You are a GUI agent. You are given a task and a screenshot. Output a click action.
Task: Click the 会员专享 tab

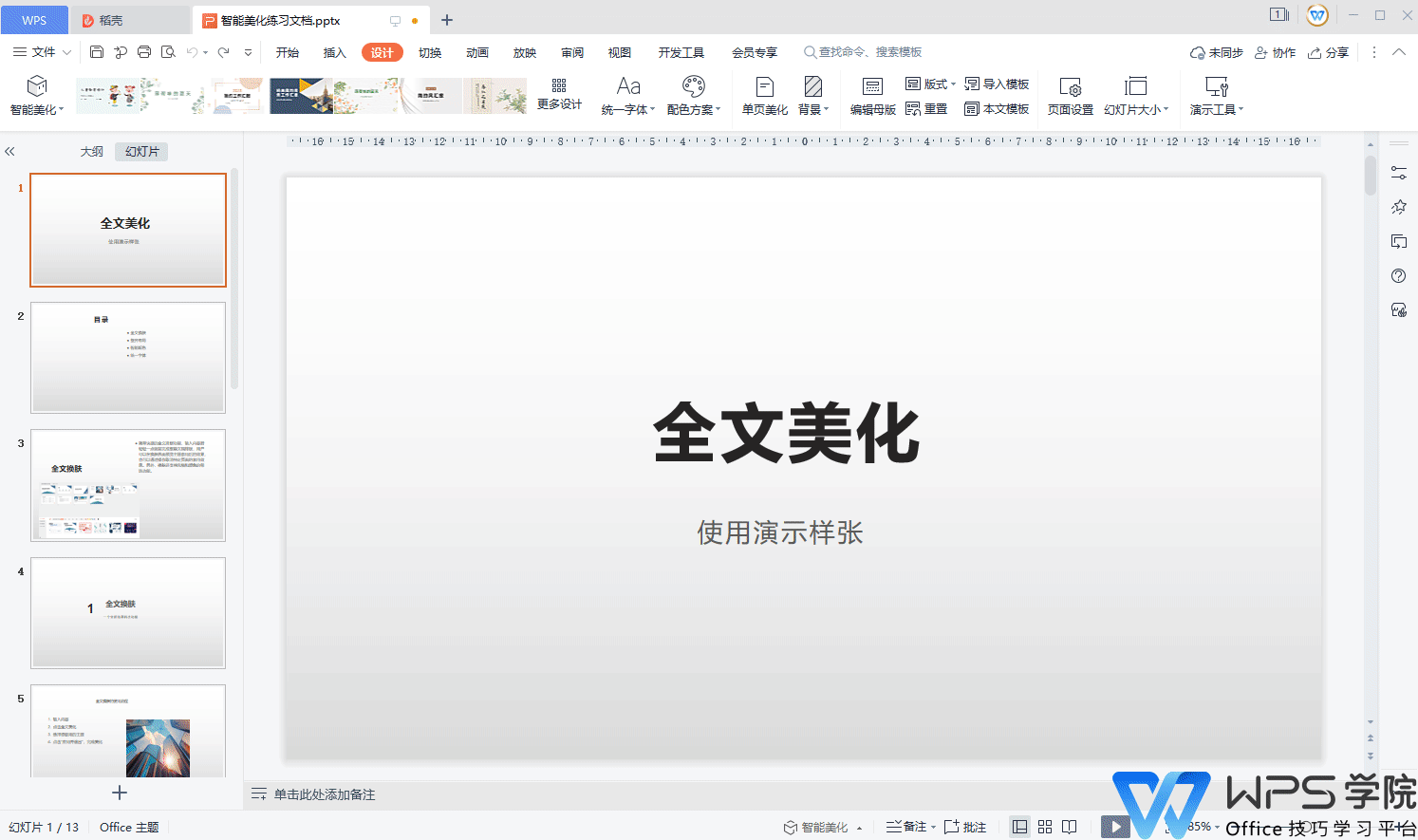coord(755,52)
